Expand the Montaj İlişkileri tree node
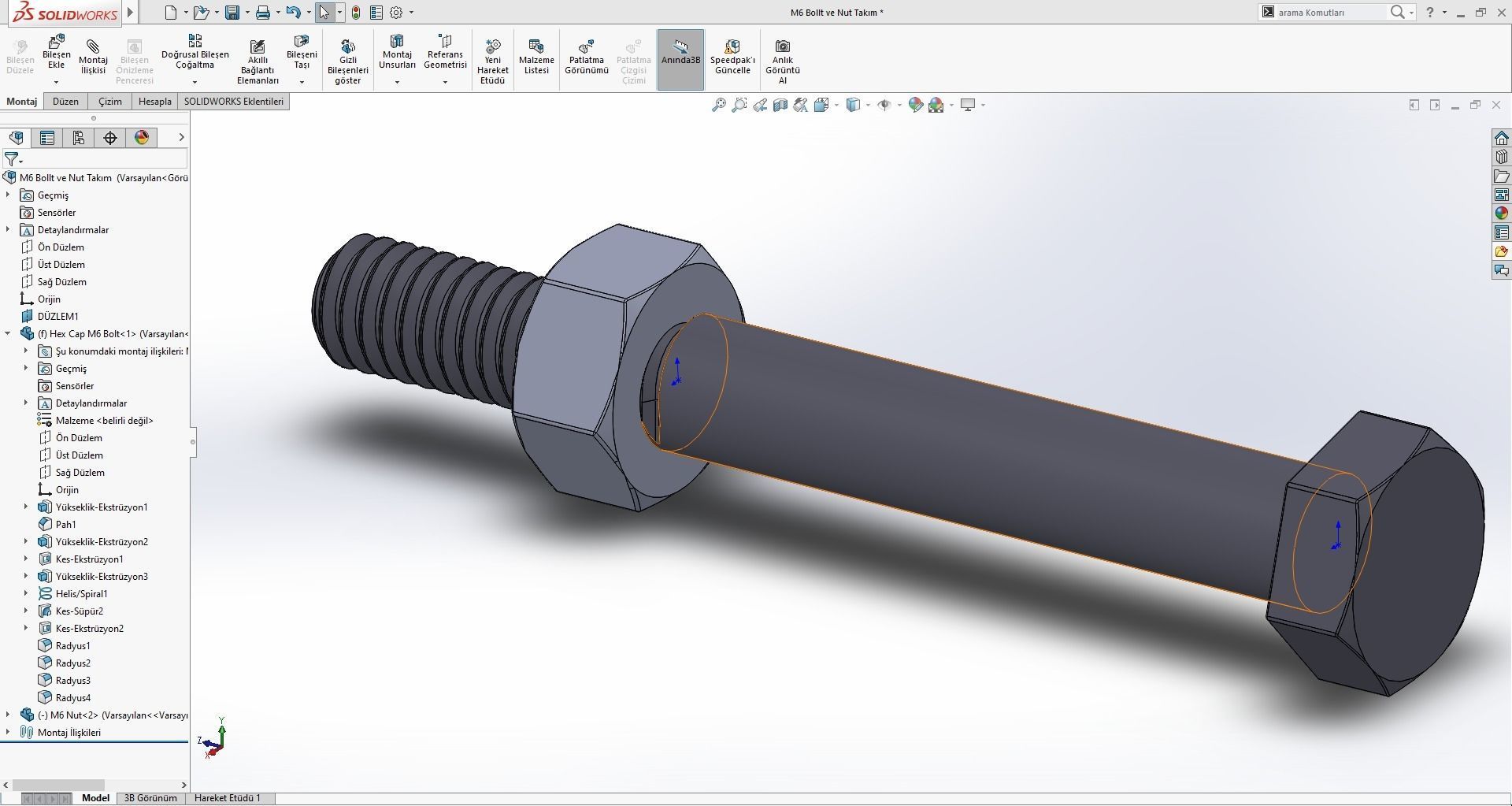The width and height of the screenshot is (1512, 806). tap(8, 732)
